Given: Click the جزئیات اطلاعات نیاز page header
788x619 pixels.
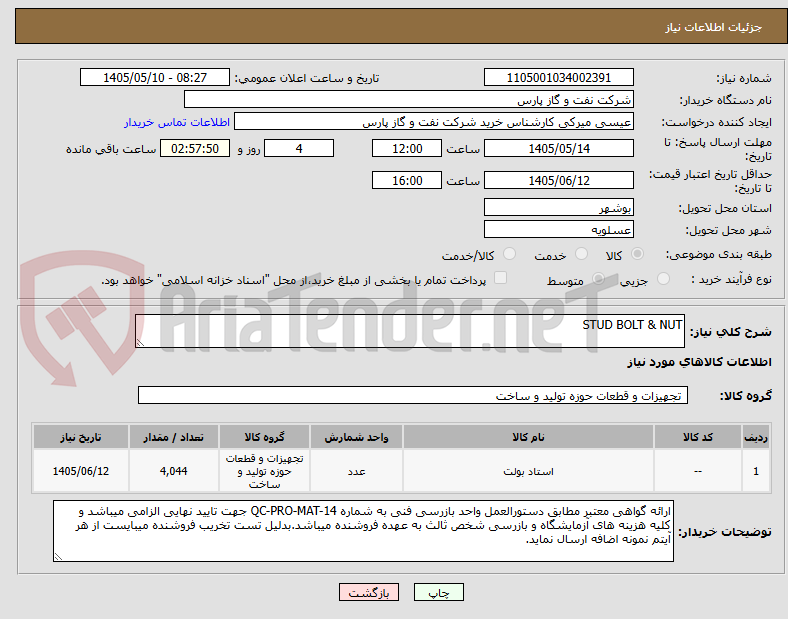Looking at the screenshot, I should click(714, 27).
